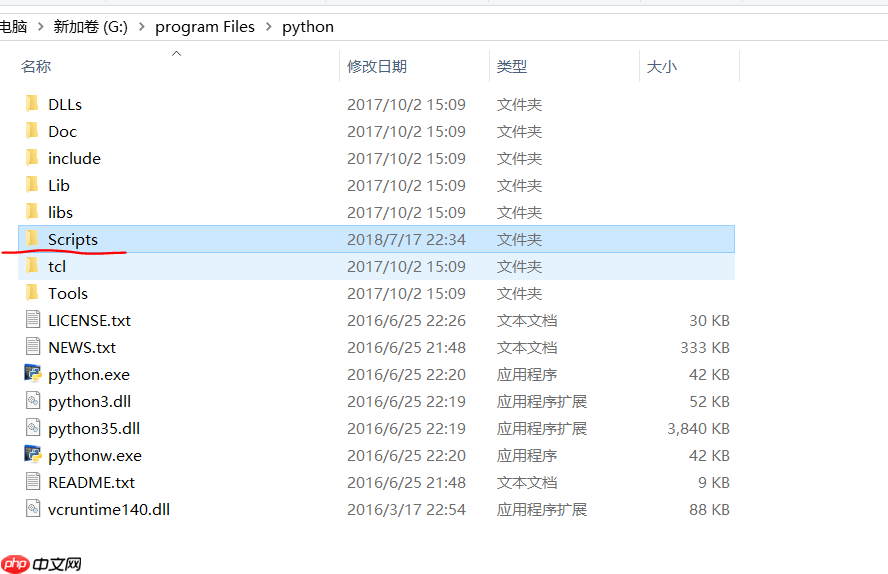
Task: Select the Scripts folder name
Action: click(x=73, y=239)
